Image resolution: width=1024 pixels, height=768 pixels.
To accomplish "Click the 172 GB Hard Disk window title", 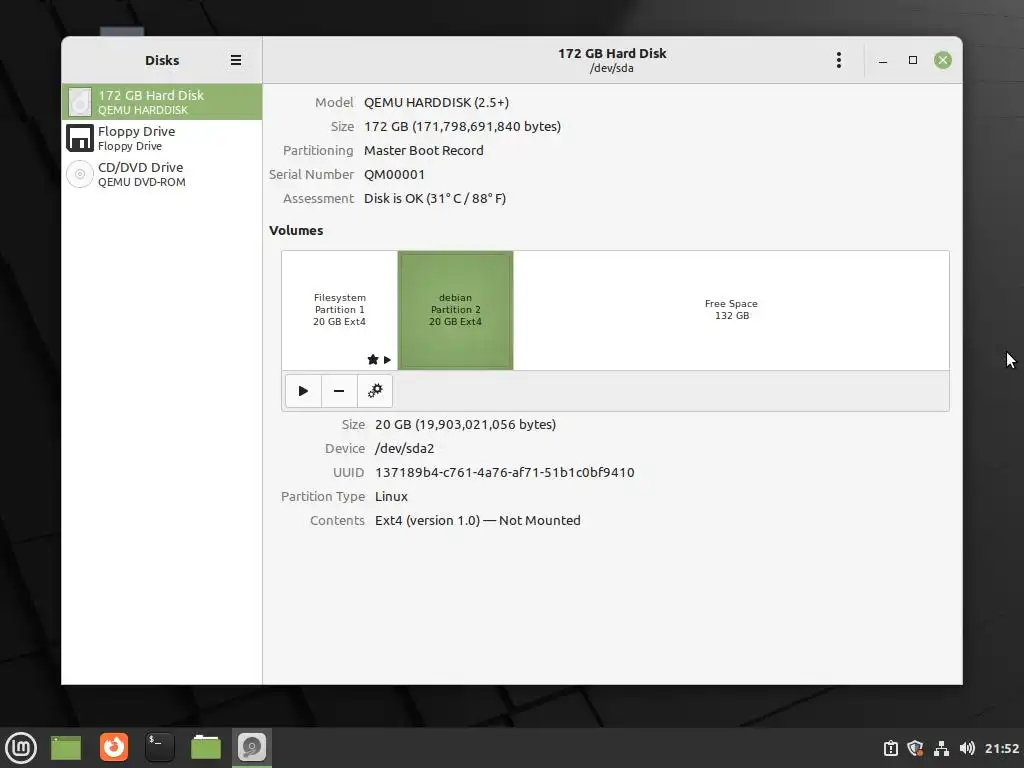I will [612, 54].
